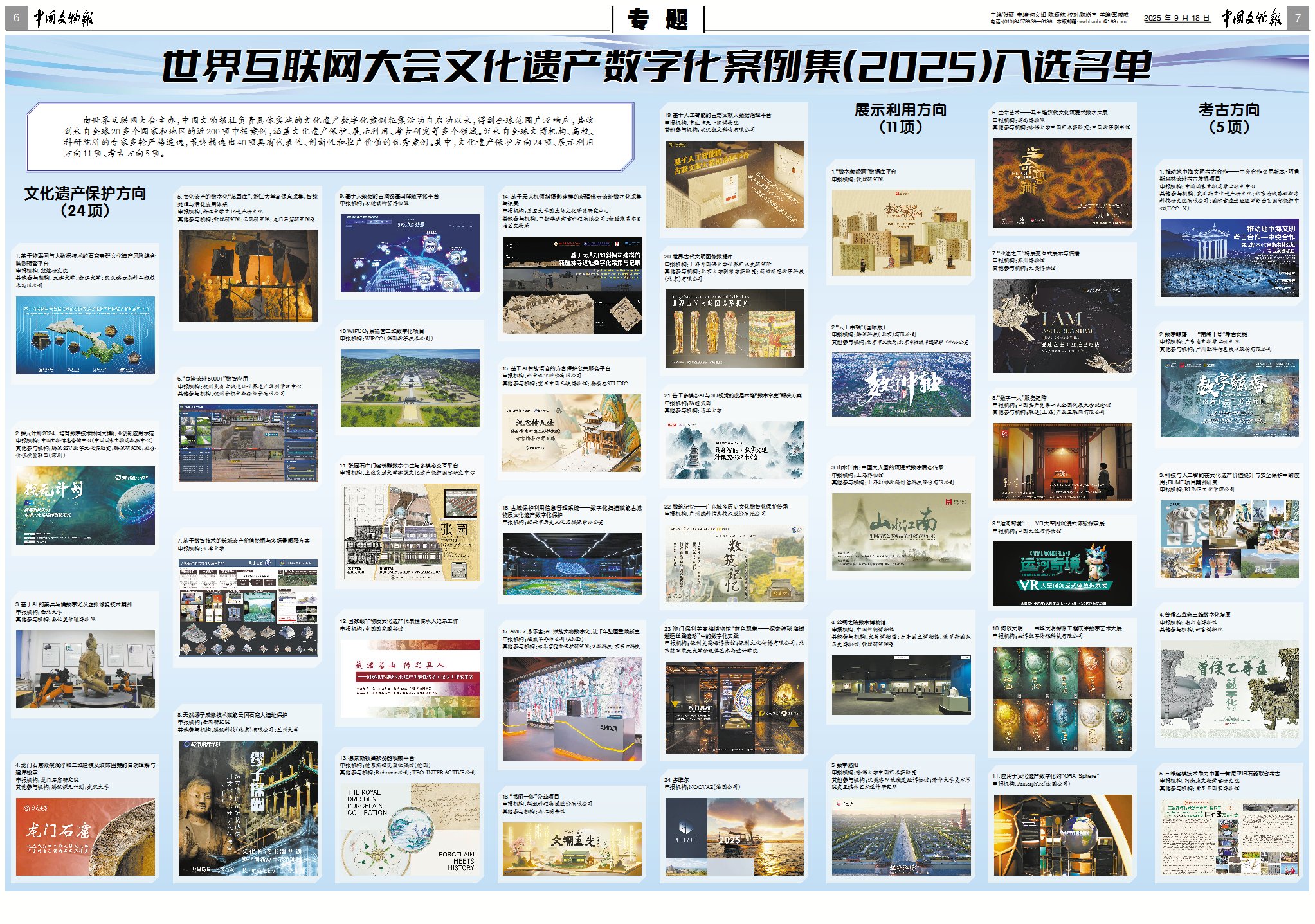Click the 数筑记忆 calligraphy image
Viewport: 1315px width, 924px height.
click(x=734, y=563)
